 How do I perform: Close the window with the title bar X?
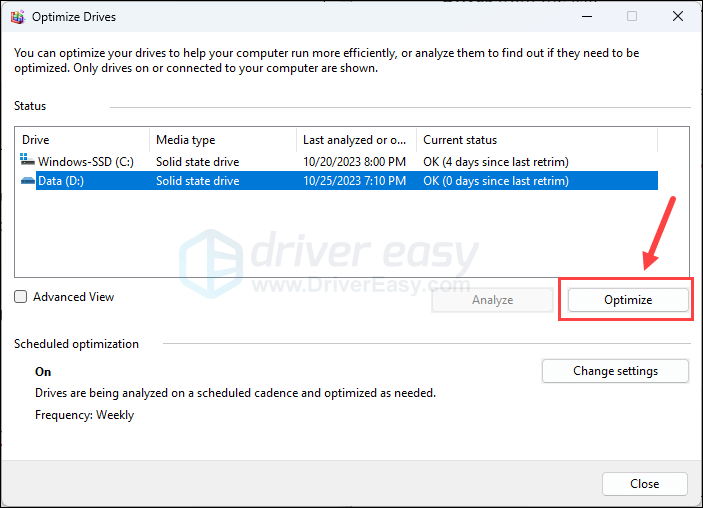point(677,16)
